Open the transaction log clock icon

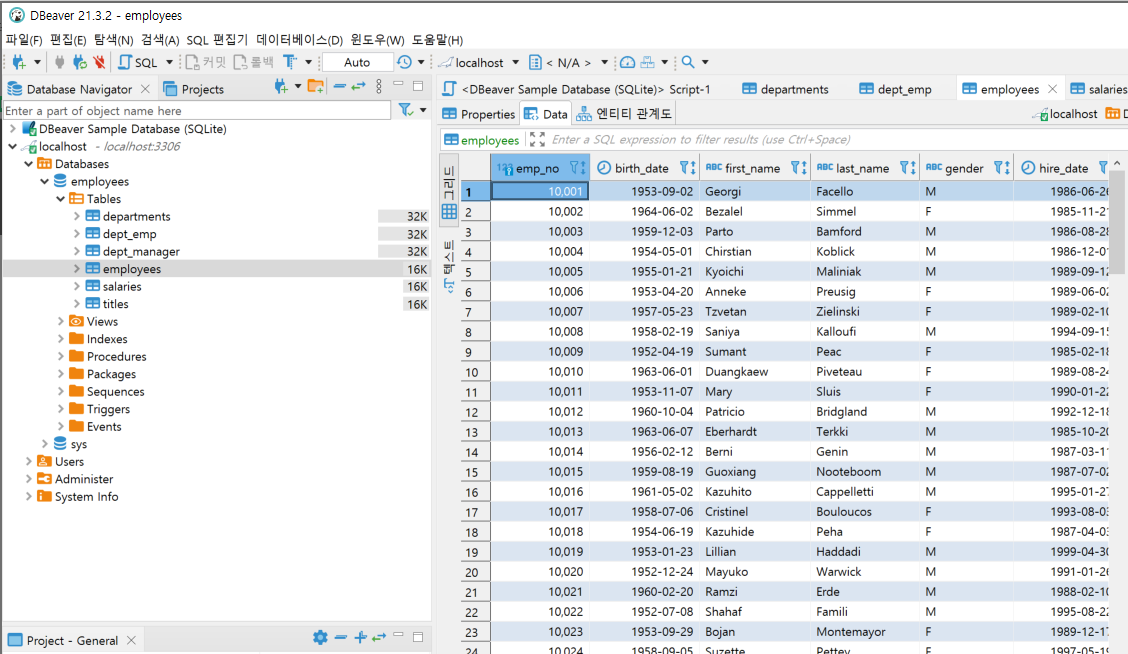point(404,63)
